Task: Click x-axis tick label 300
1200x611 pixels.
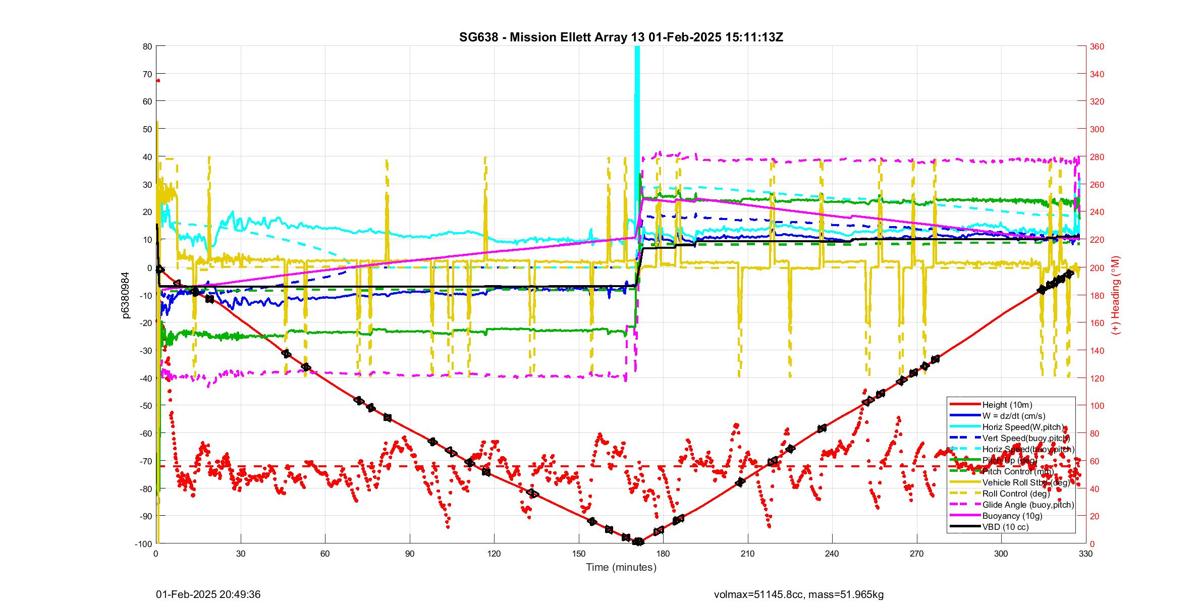Action: click(x=1001, y=552)
